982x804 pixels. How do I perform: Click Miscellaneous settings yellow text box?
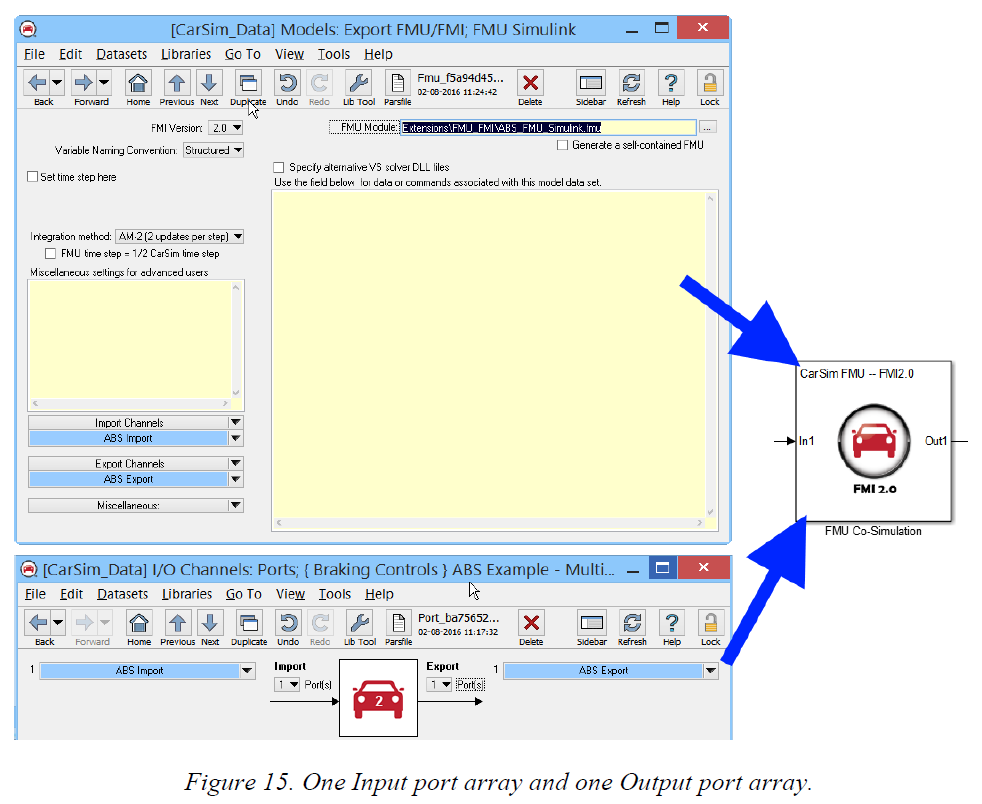(130, 339)
